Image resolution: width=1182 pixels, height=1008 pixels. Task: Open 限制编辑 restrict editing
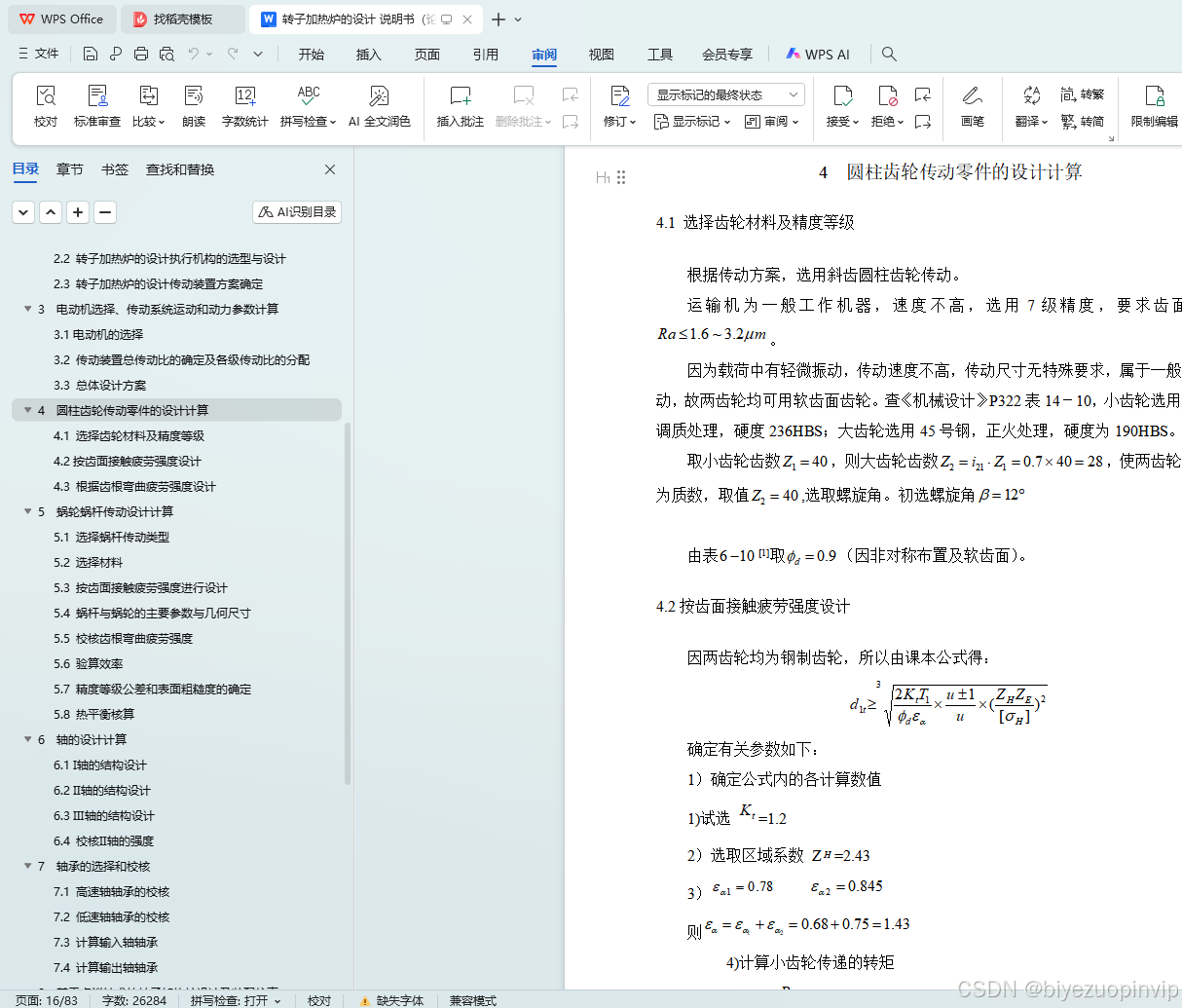(x=1155, y=106)
